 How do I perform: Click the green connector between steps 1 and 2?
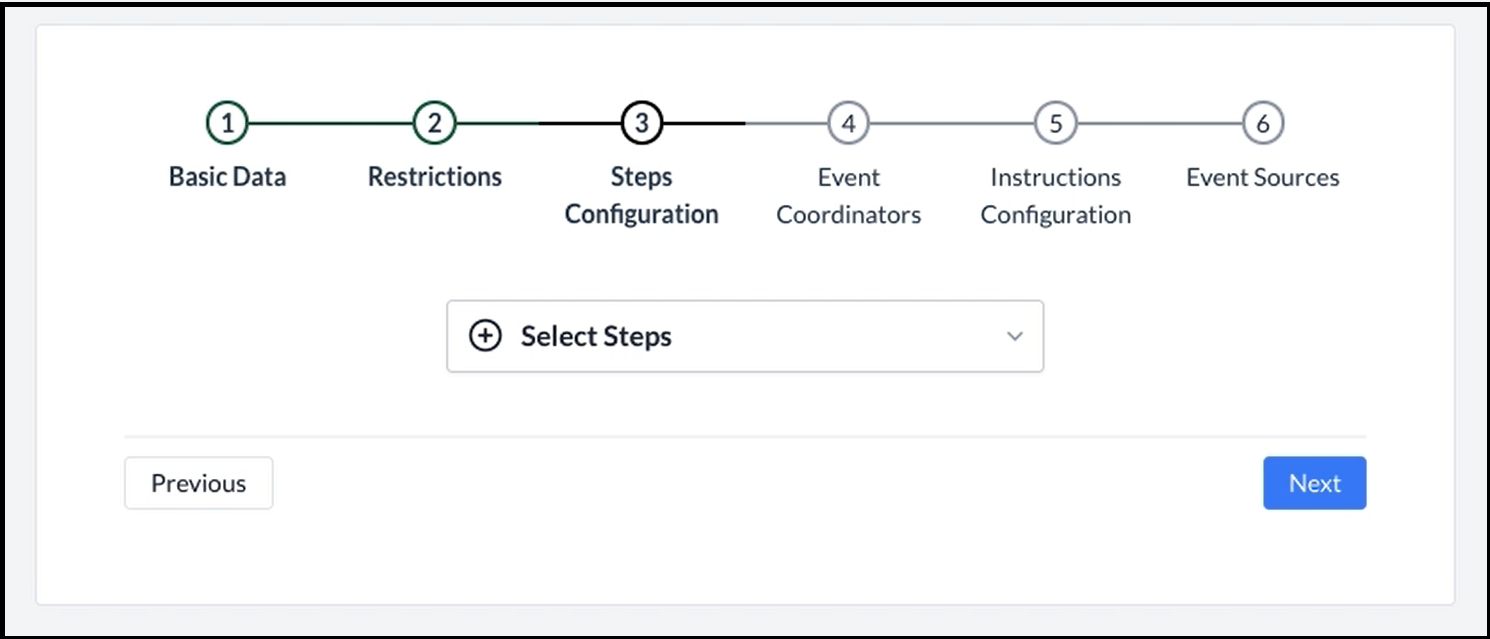(330, 123)
